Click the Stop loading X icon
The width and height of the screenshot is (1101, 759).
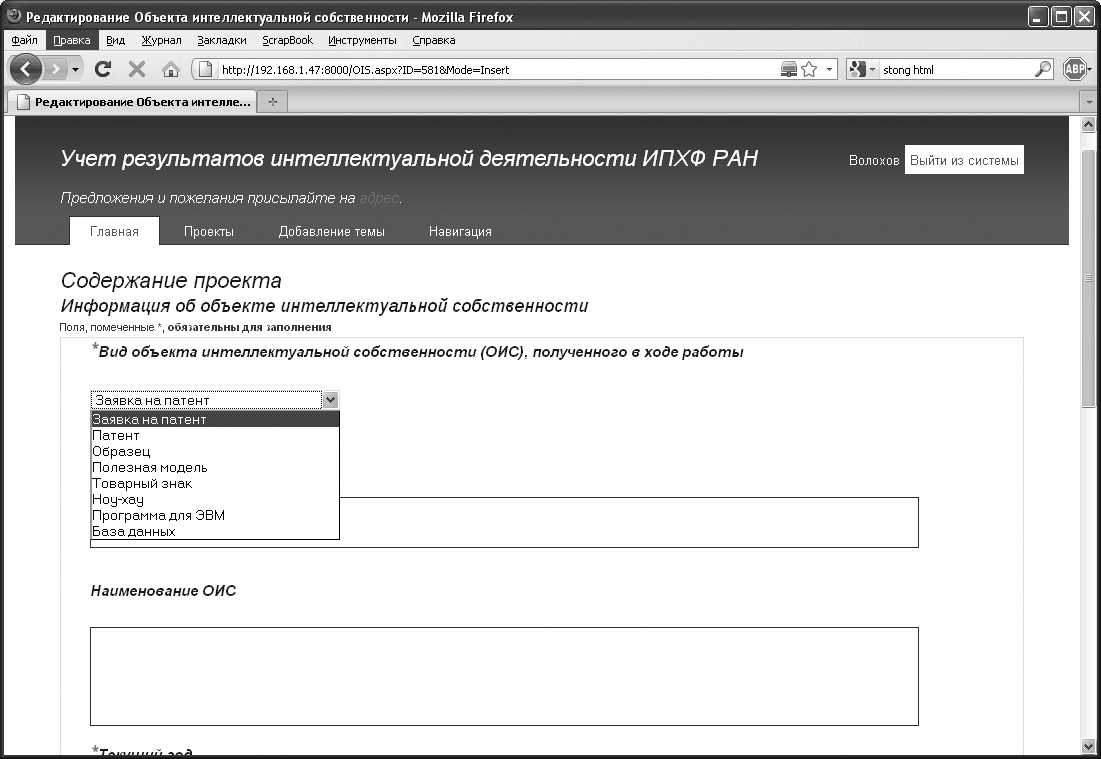(137, 69)
